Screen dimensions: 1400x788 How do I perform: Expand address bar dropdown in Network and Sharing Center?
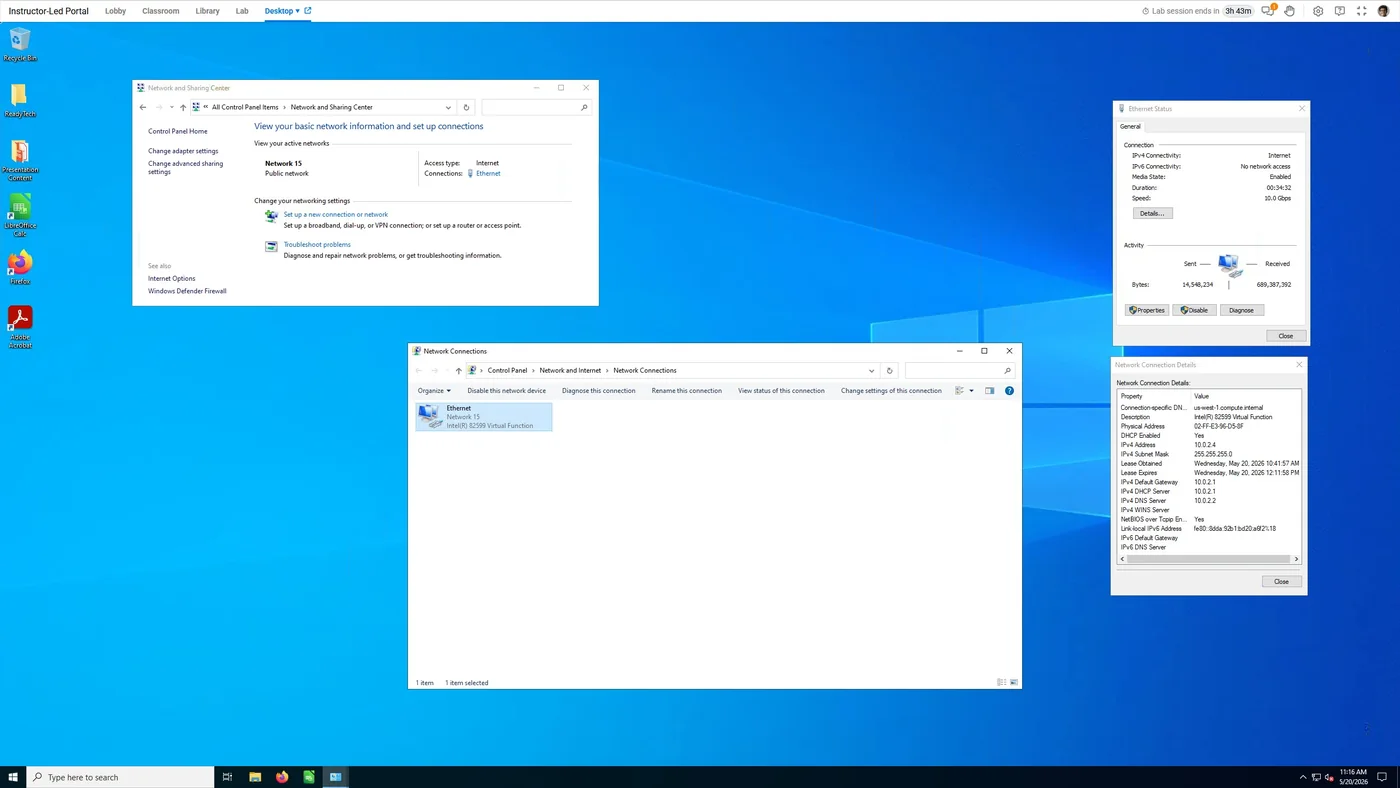(x=448, y=107)
